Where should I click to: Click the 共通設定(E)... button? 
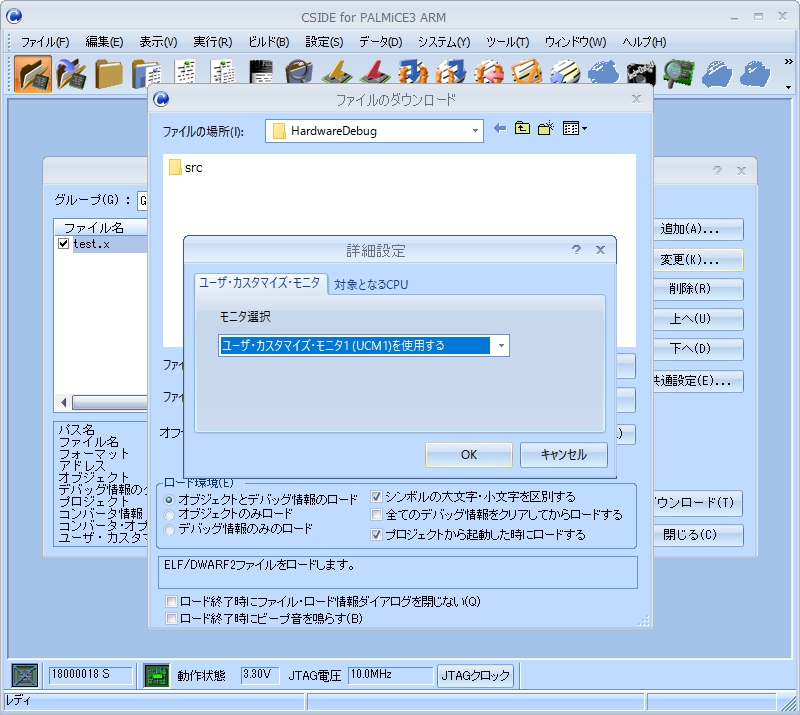click(698, 381)
